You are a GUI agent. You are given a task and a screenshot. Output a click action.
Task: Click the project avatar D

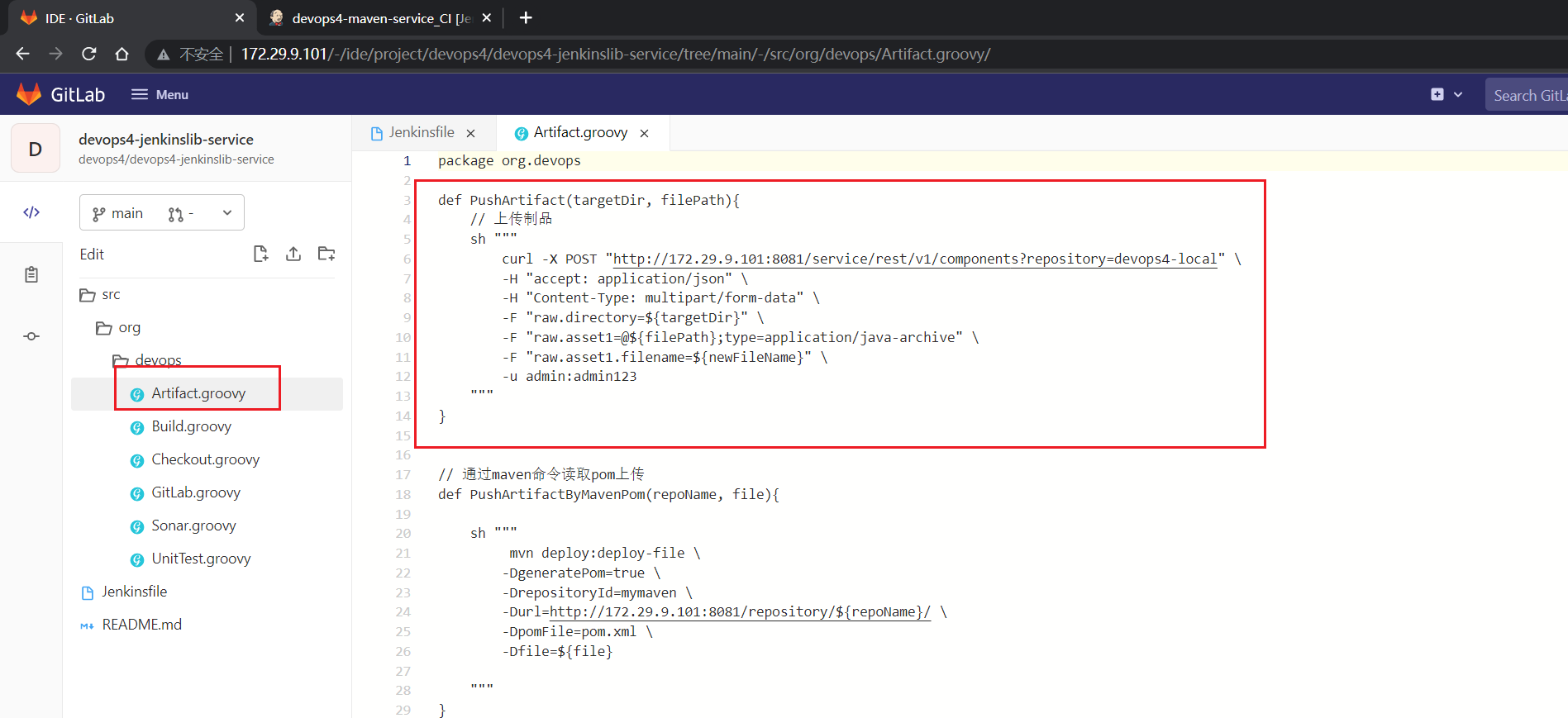pos(36,149)
